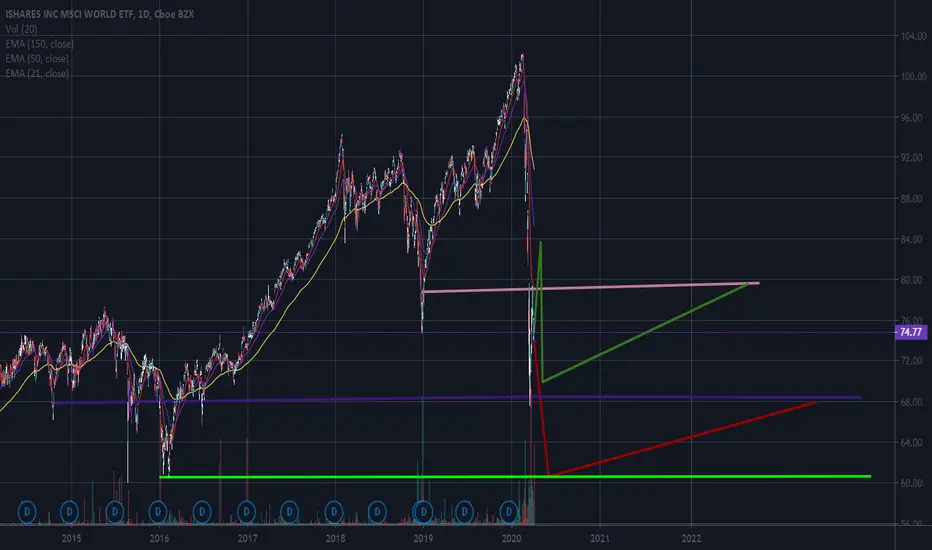
Task: Click the 2021 time axis label
Action: point(600,539)
